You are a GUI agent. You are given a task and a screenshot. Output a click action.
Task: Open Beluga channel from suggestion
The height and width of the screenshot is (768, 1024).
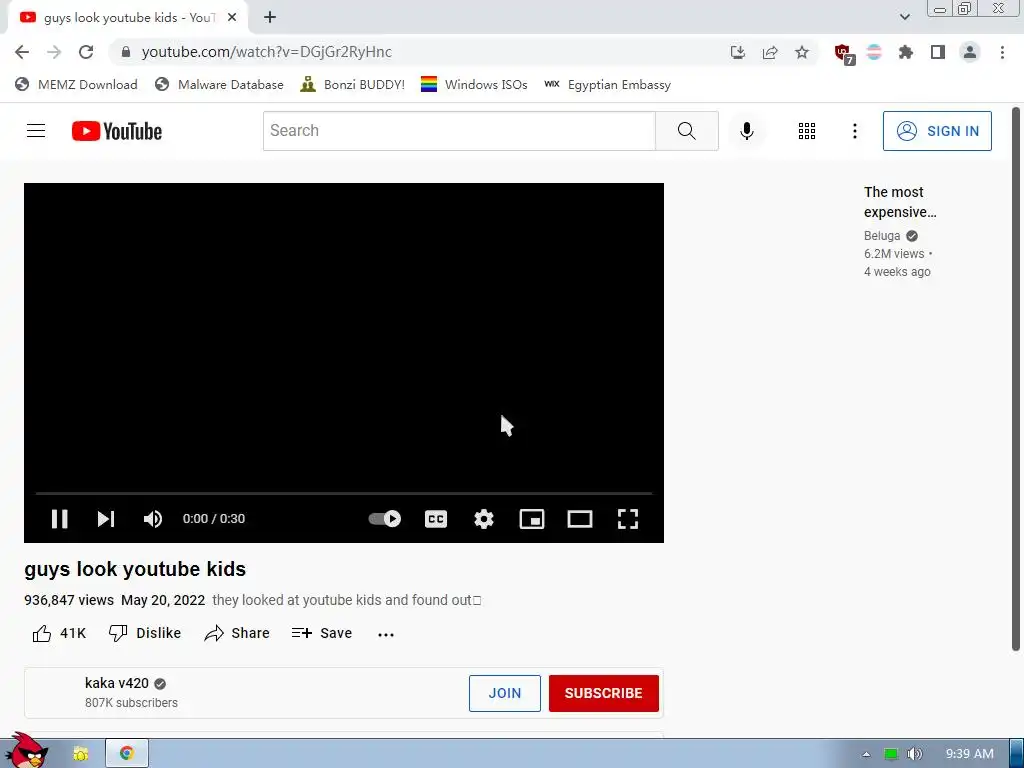click(882, 236)
